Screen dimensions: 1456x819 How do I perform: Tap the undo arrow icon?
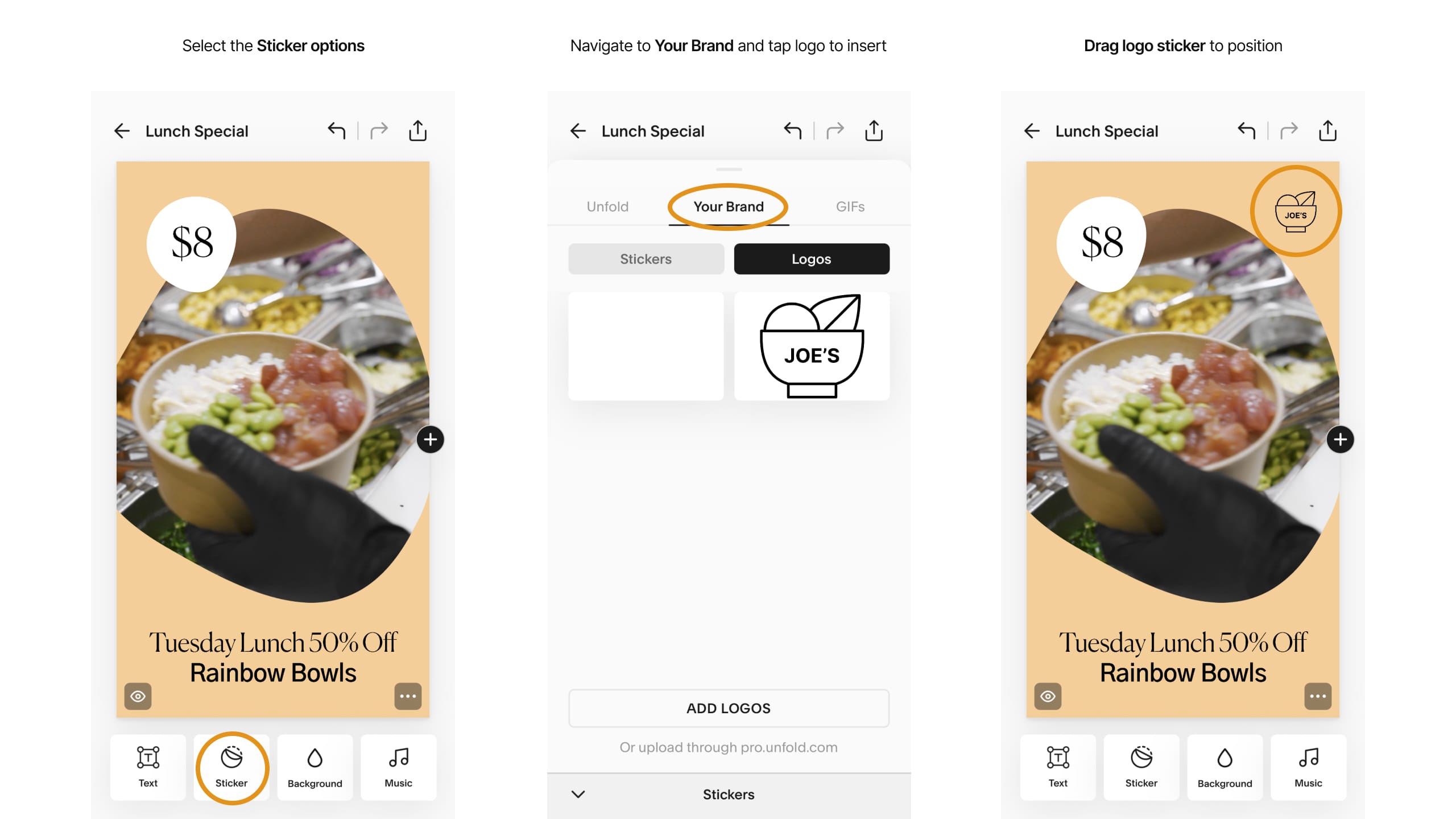pyautogui.click(x=338, y=131)
